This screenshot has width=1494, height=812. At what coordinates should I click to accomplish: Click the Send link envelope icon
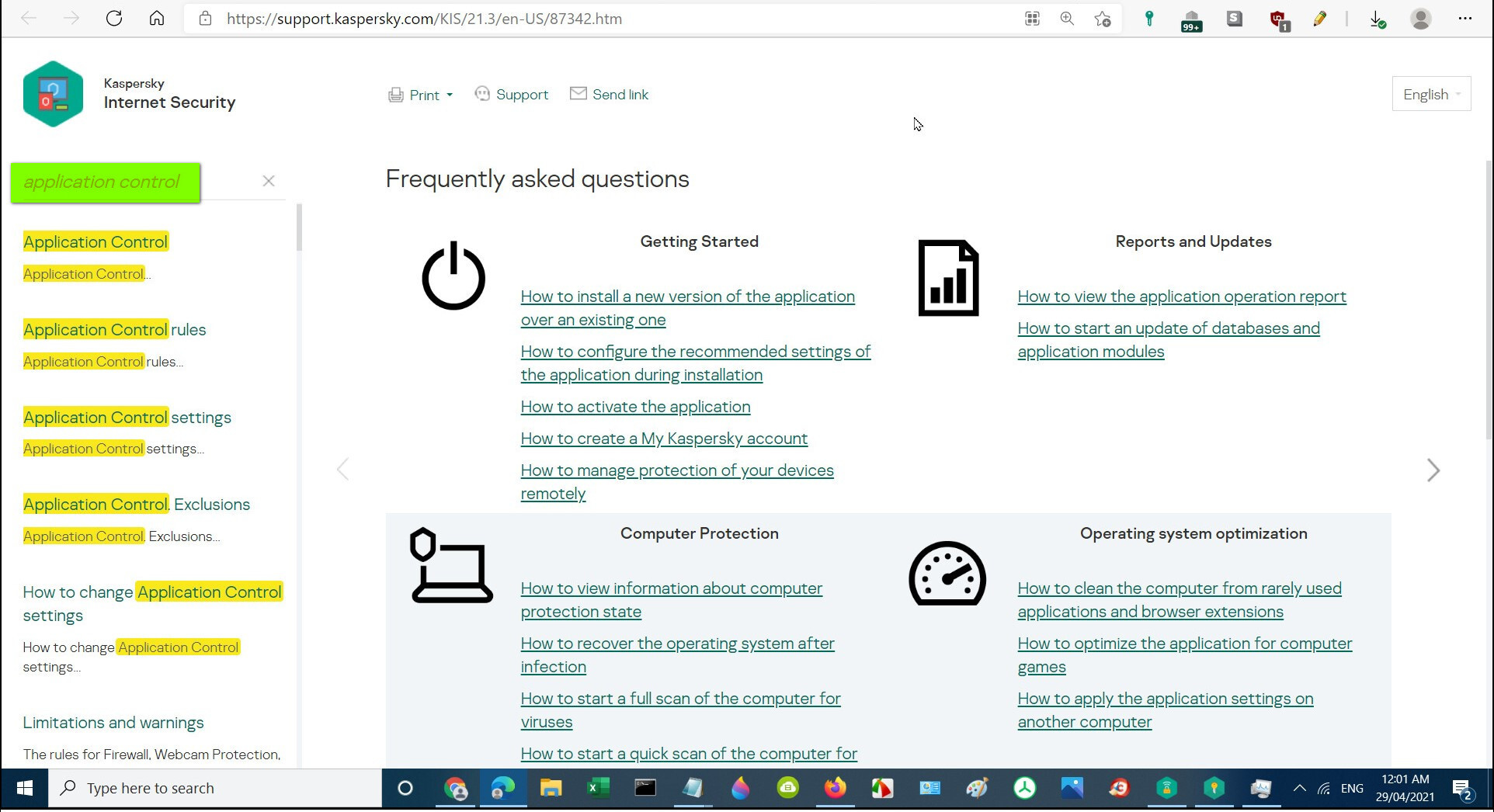pyautogui.click(x=578, y=94)
